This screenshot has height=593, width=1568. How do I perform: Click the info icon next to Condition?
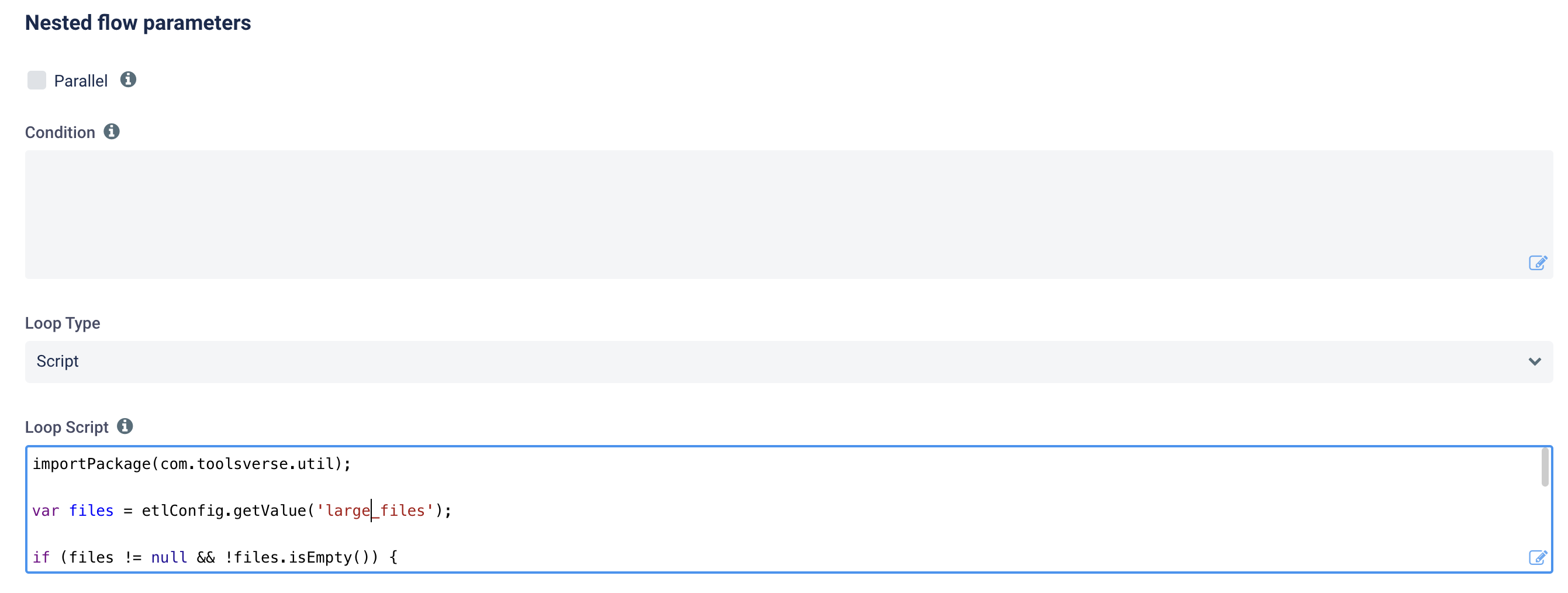[x=112, y=132]
